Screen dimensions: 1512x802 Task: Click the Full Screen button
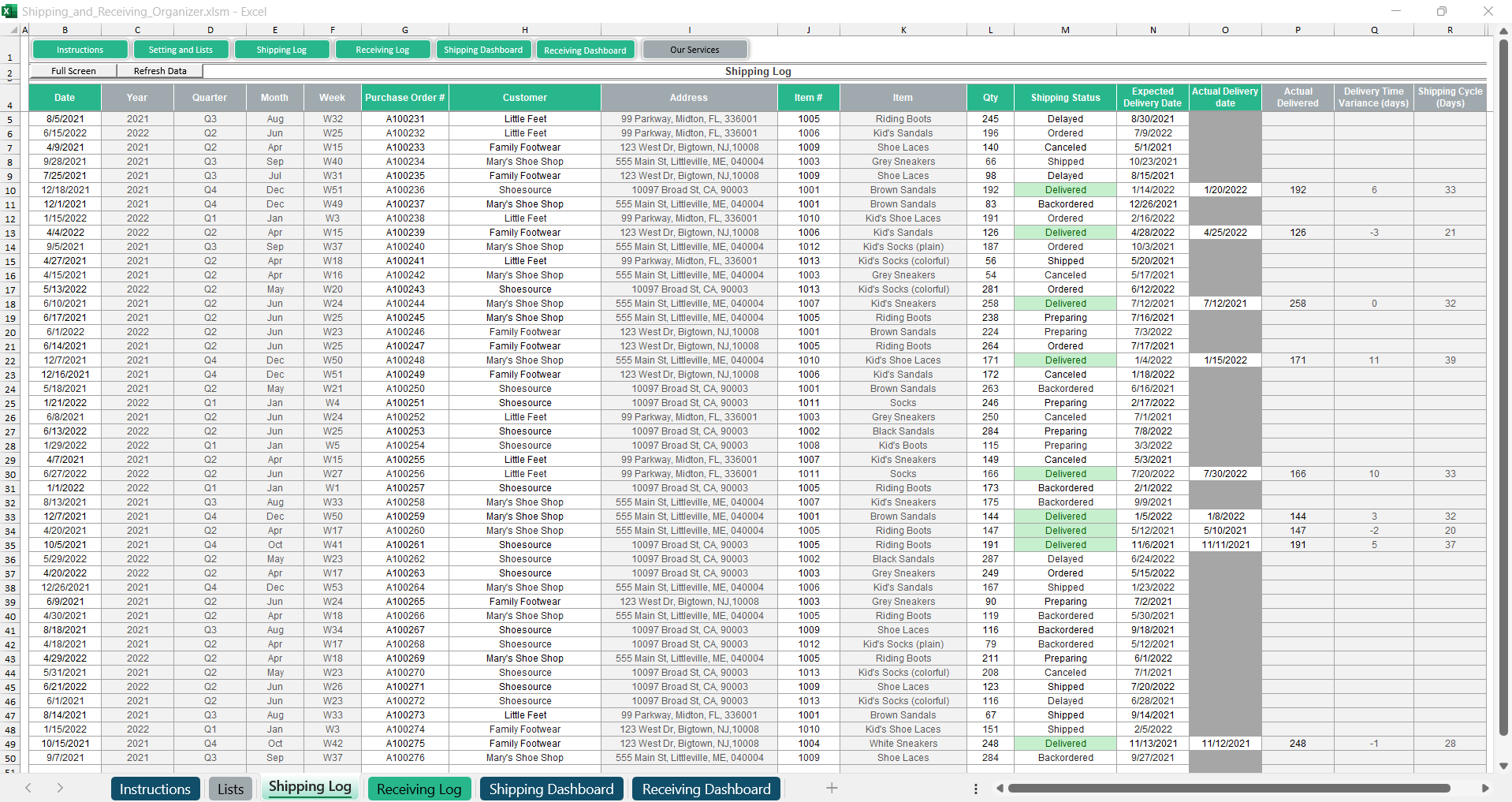pos(73,71)
